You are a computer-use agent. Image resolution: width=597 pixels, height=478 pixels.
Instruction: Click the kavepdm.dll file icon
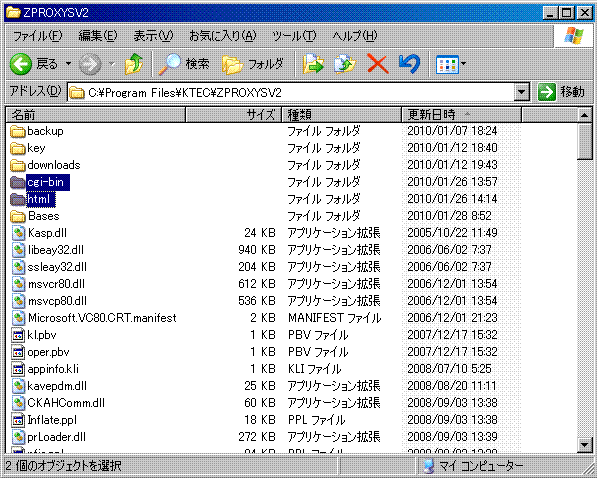click(x=18, y=386)
